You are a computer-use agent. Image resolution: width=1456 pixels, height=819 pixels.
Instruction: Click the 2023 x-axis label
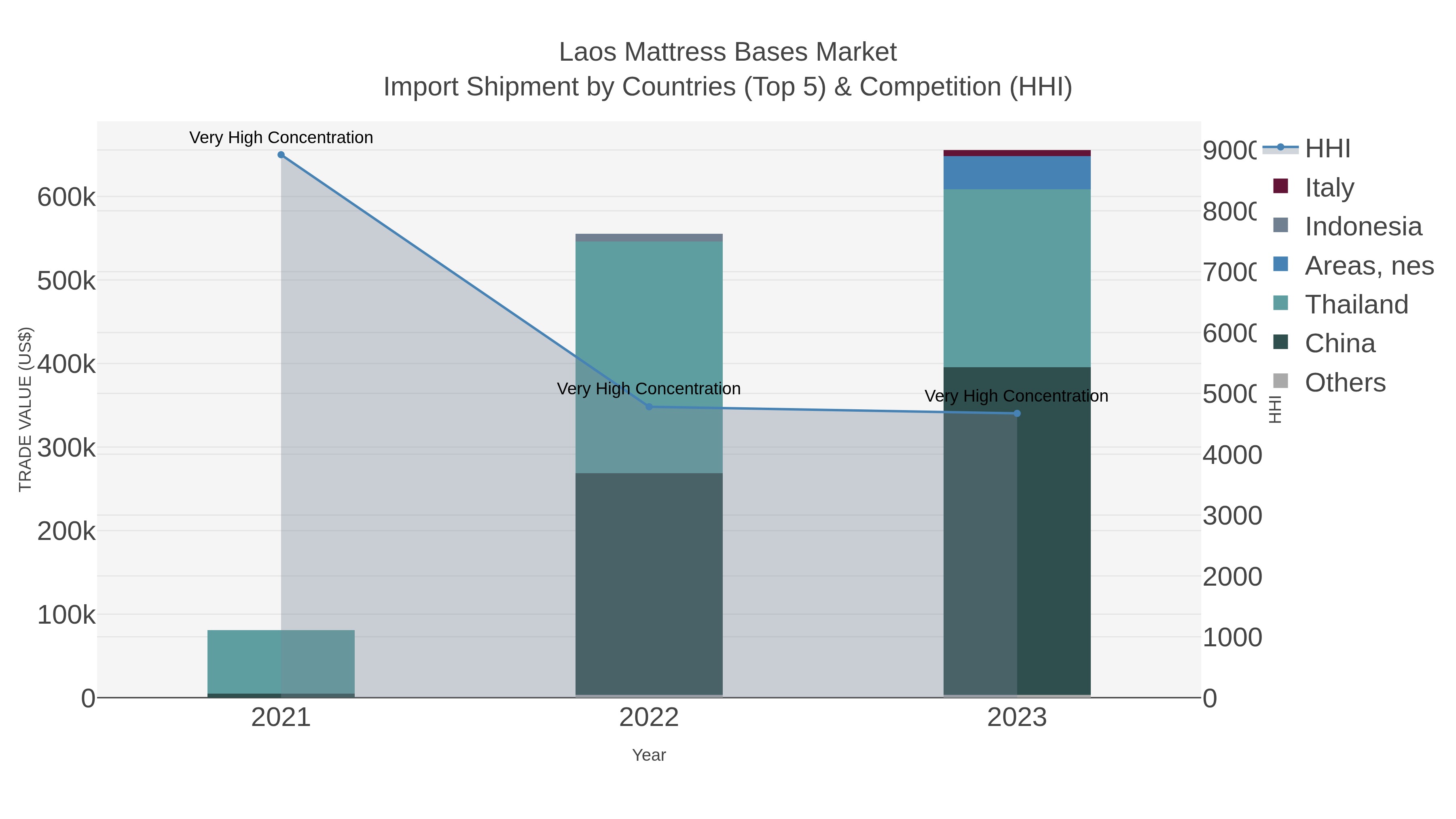click(x=1017, y=718)
